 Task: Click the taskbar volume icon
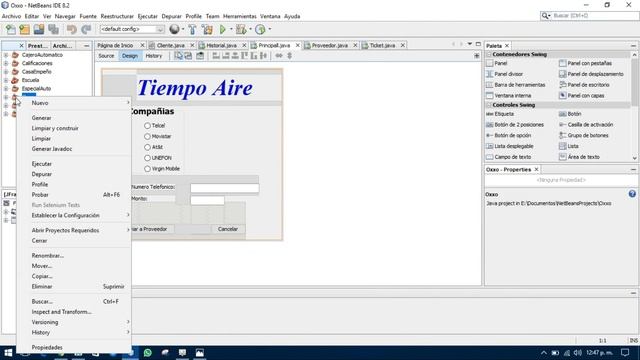(577, 353)
